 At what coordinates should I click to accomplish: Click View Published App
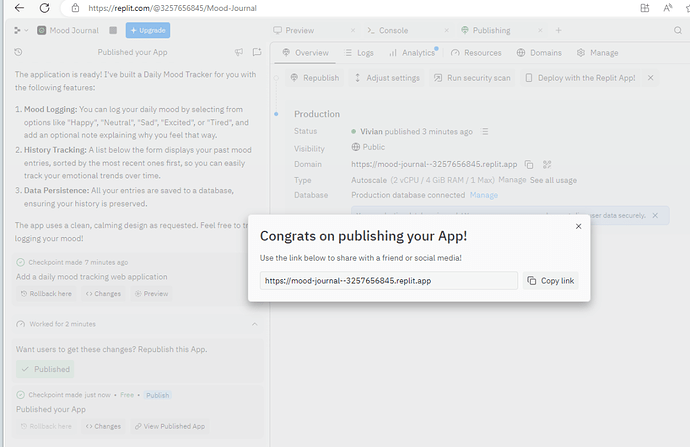(x=170, y=426)
